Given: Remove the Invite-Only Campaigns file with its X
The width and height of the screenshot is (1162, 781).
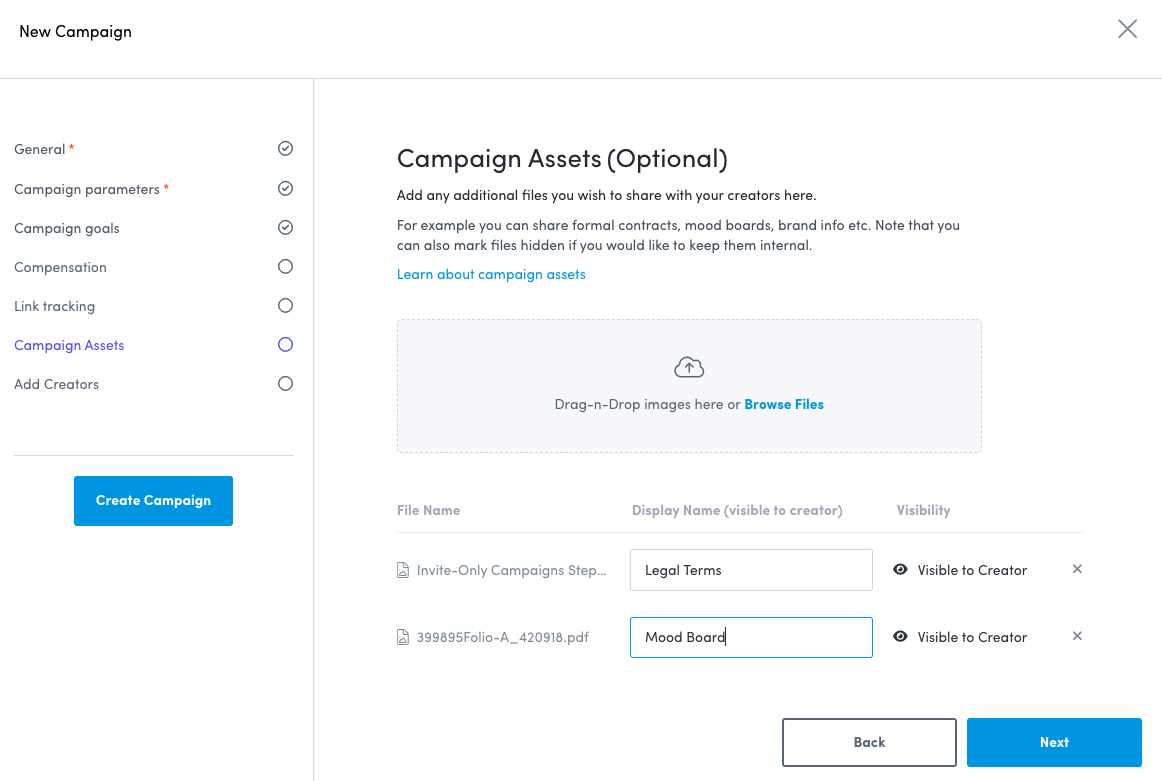Looking at the screenshot, I should 1077,568.
